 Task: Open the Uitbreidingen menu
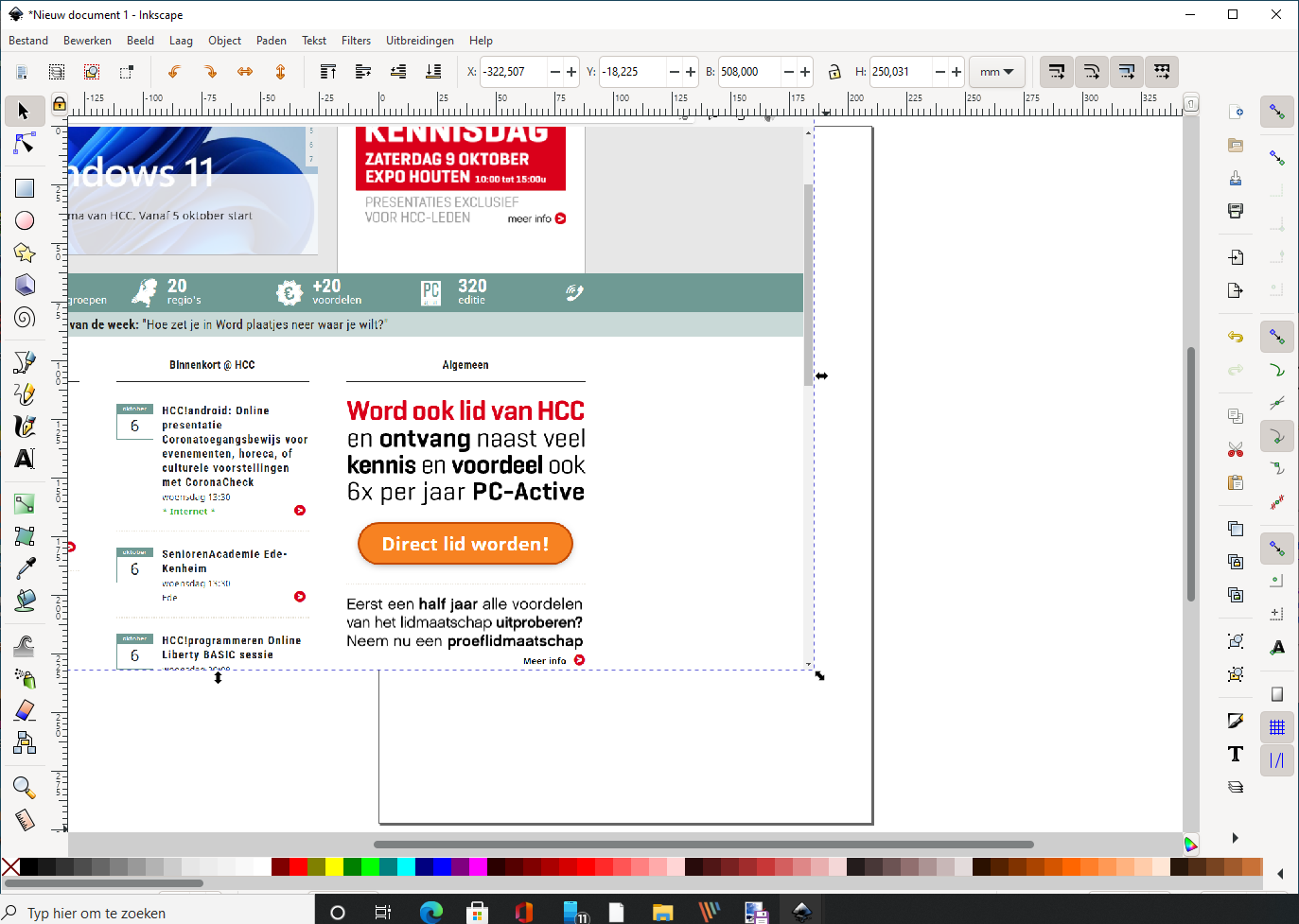point(420,41)
